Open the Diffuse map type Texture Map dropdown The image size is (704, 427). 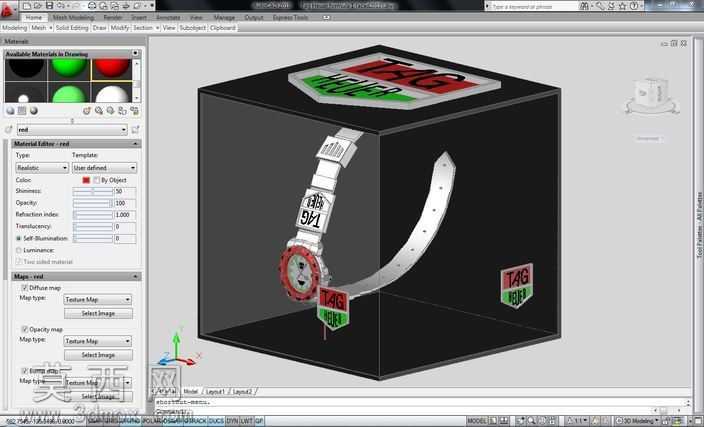click(97, 299)
